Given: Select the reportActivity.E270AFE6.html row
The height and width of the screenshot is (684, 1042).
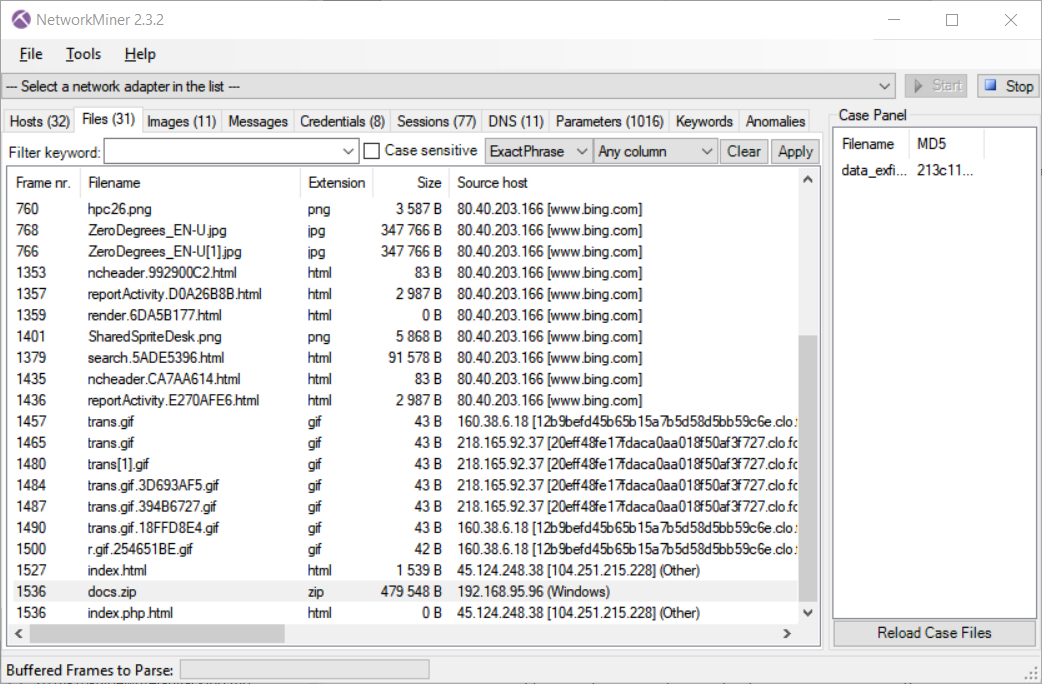Looking at the screenshot, I should (404, 400).
